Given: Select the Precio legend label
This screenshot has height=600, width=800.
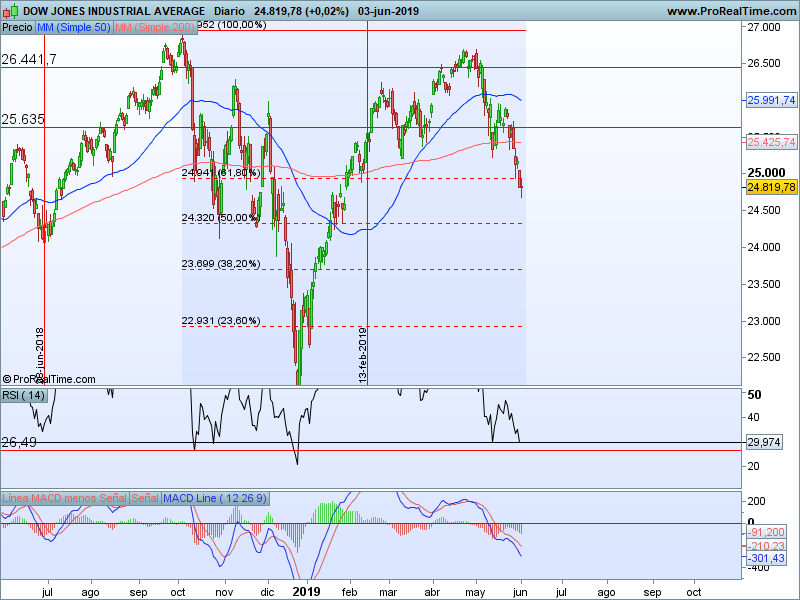Looking at the screenshot, I should pyautogui.click(x=17, y=27).
